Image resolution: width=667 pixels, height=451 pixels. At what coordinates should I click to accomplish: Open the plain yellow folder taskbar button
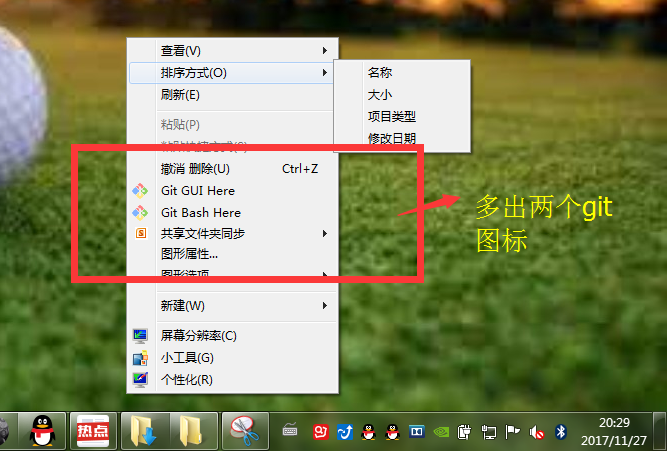click(x=194, y=431)
